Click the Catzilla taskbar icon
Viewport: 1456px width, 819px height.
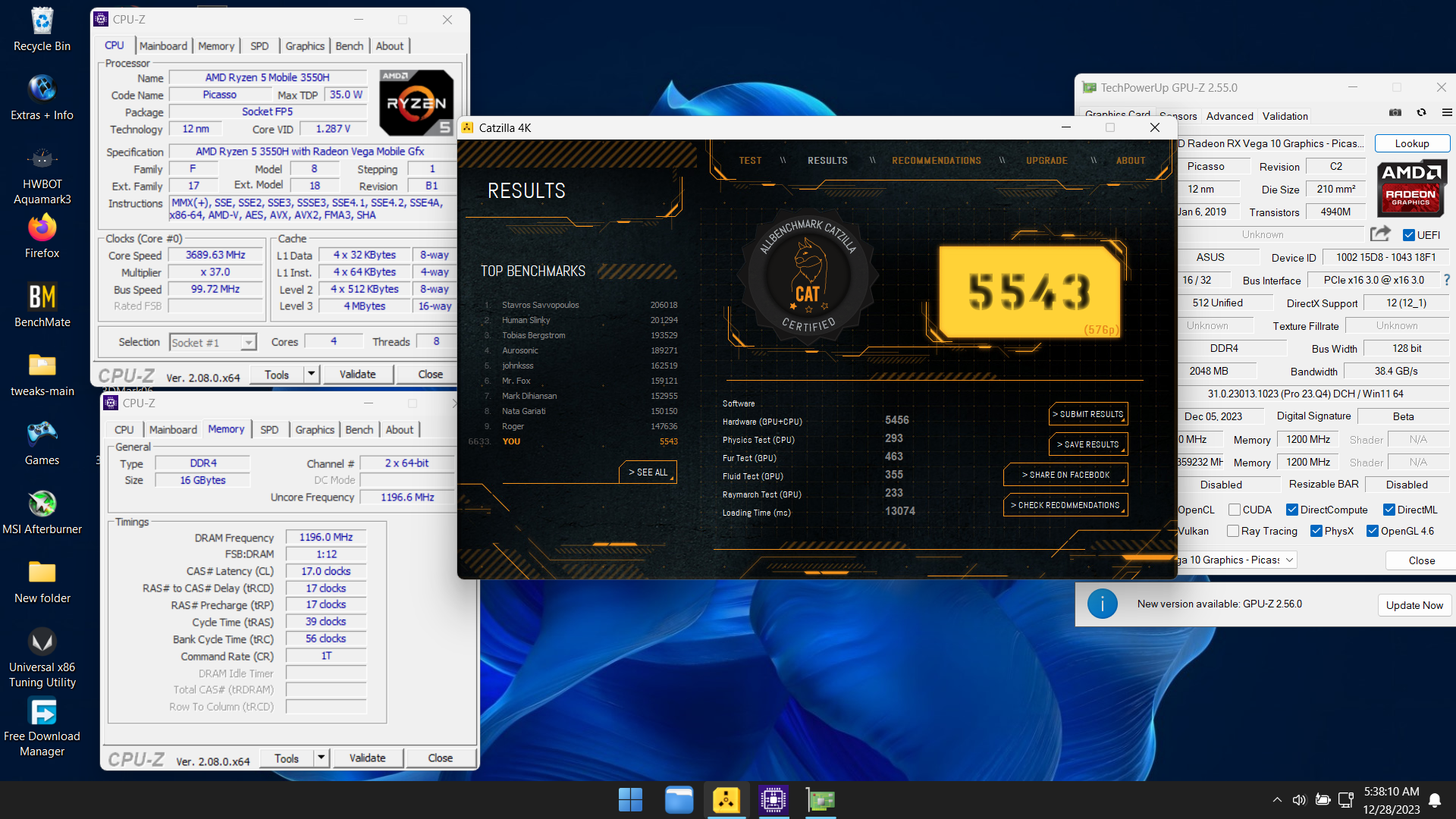pyautogui.click(x=726, y=799)
